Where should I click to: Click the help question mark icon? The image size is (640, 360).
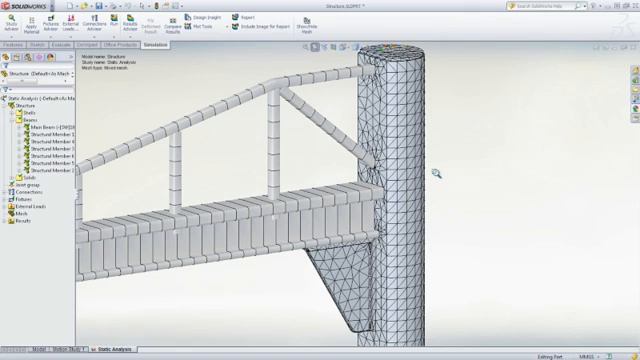pyautogui.click(x=593, y=6)
